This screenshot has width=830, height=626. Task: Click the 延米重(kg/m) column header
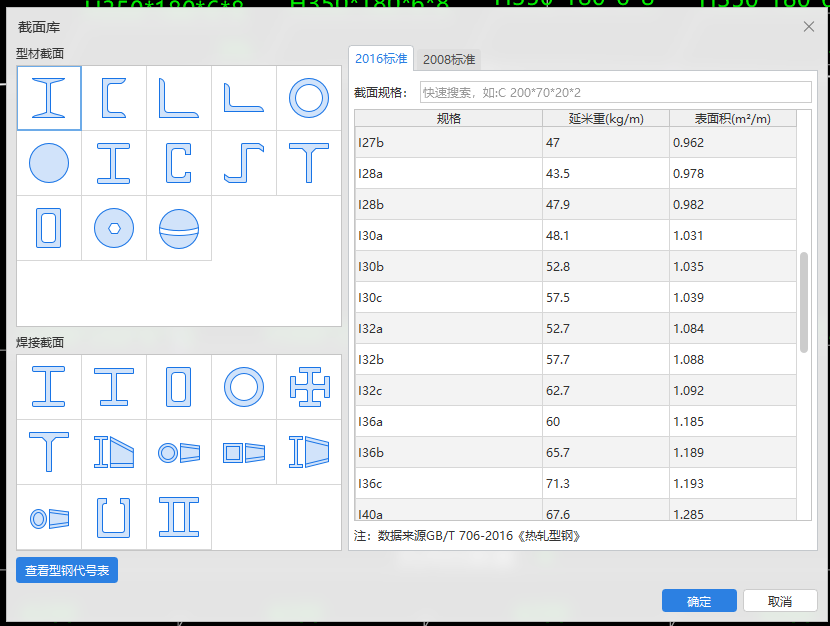point(606,118)
